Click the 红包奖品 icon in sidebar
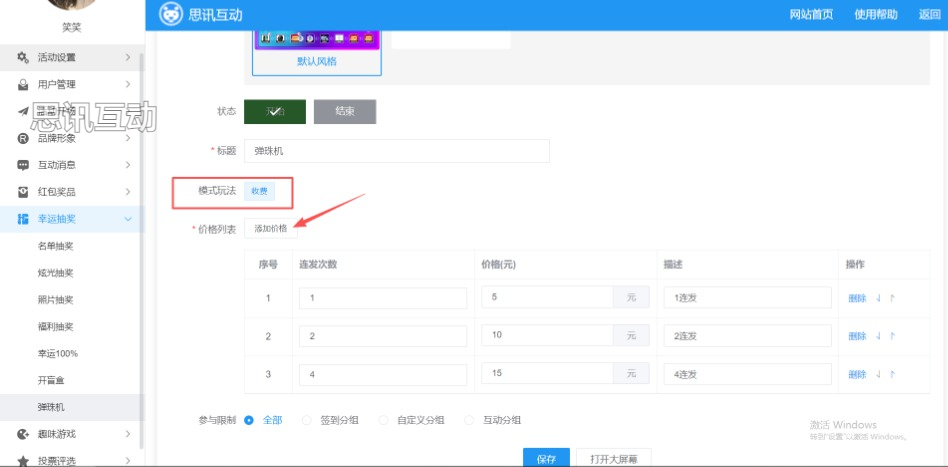This screenshot has height=467, width=948. 23,192
